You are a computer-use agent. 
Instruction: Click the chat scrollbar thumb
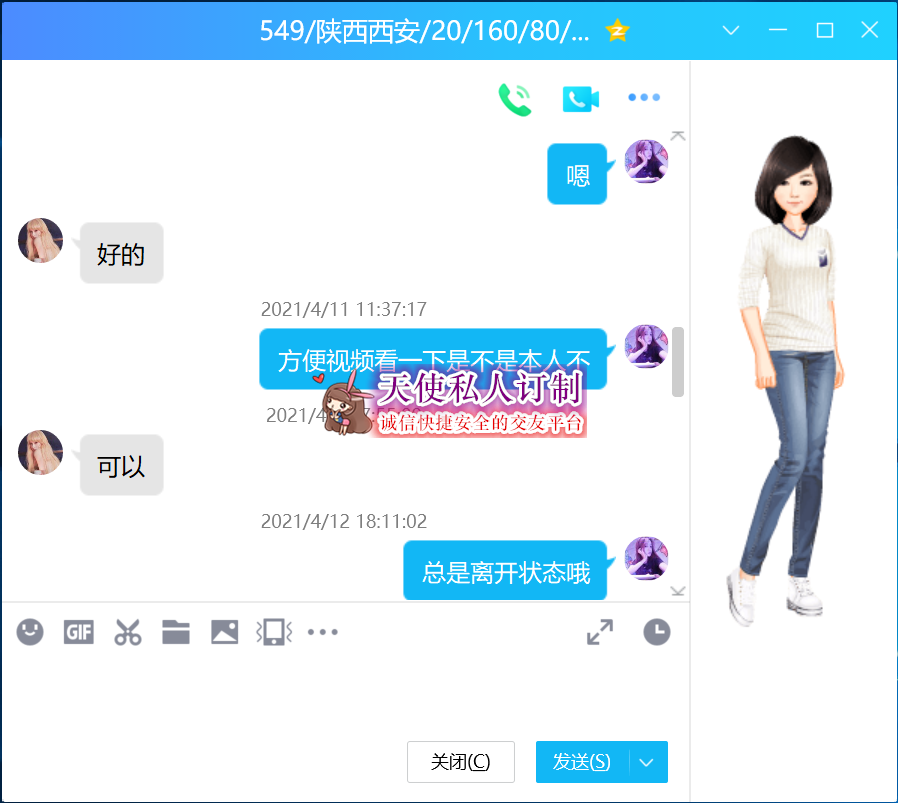678,361
